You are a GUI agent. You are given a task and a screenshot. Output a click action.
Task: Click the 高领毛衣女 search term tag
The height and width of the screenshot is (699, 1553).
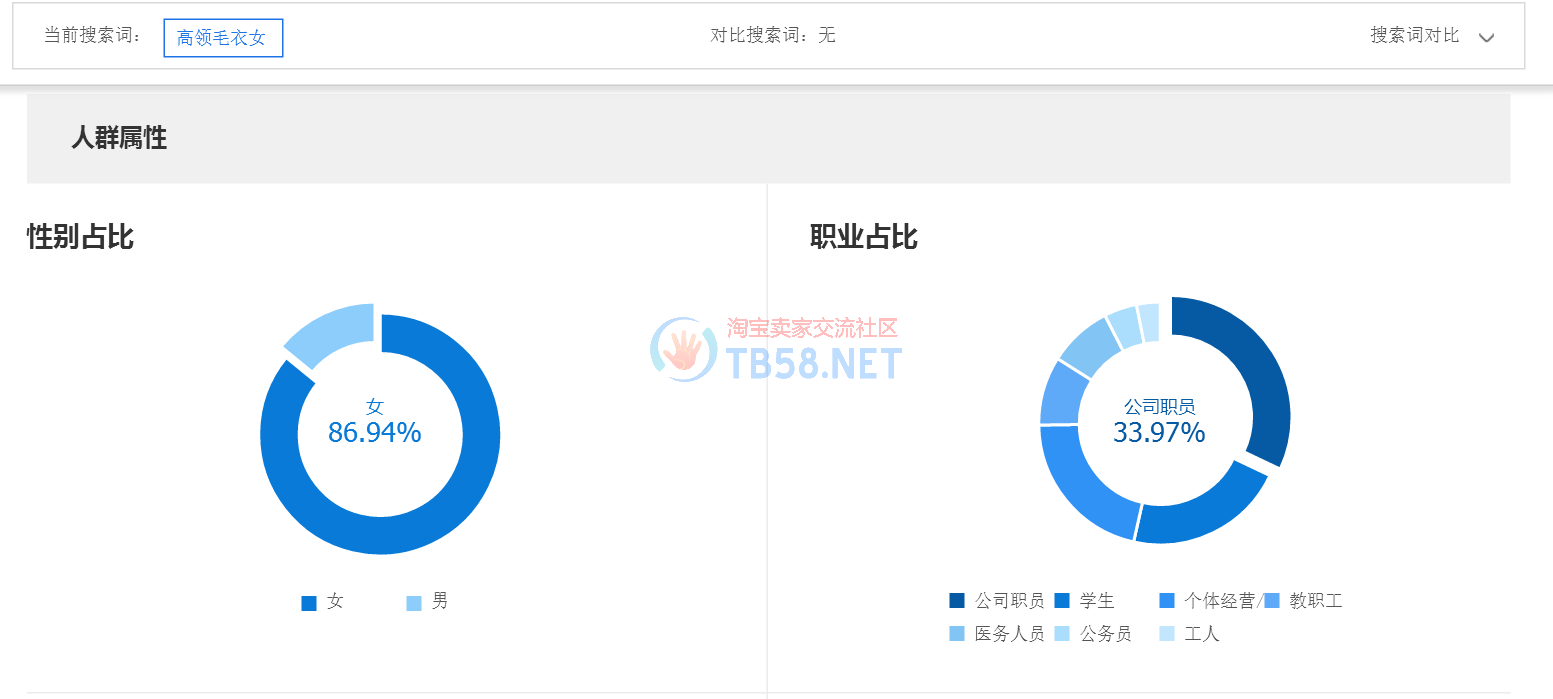tap(223, 38)
